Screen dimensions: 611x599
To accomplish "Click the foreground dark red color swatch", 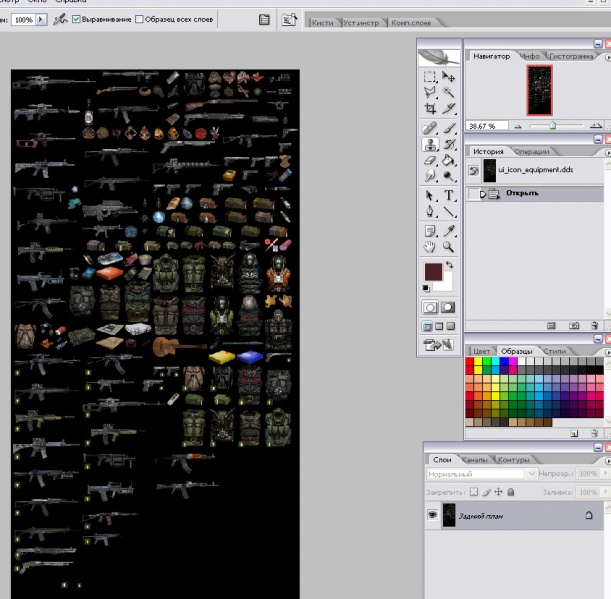I will point(433,272).
